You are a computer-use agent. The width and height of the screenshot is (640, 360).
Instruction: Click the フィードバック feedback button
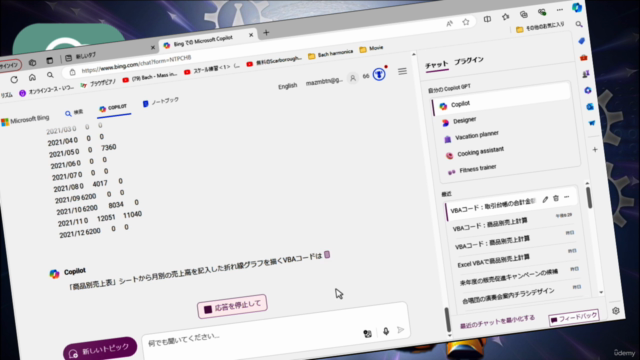pos(574,318)
